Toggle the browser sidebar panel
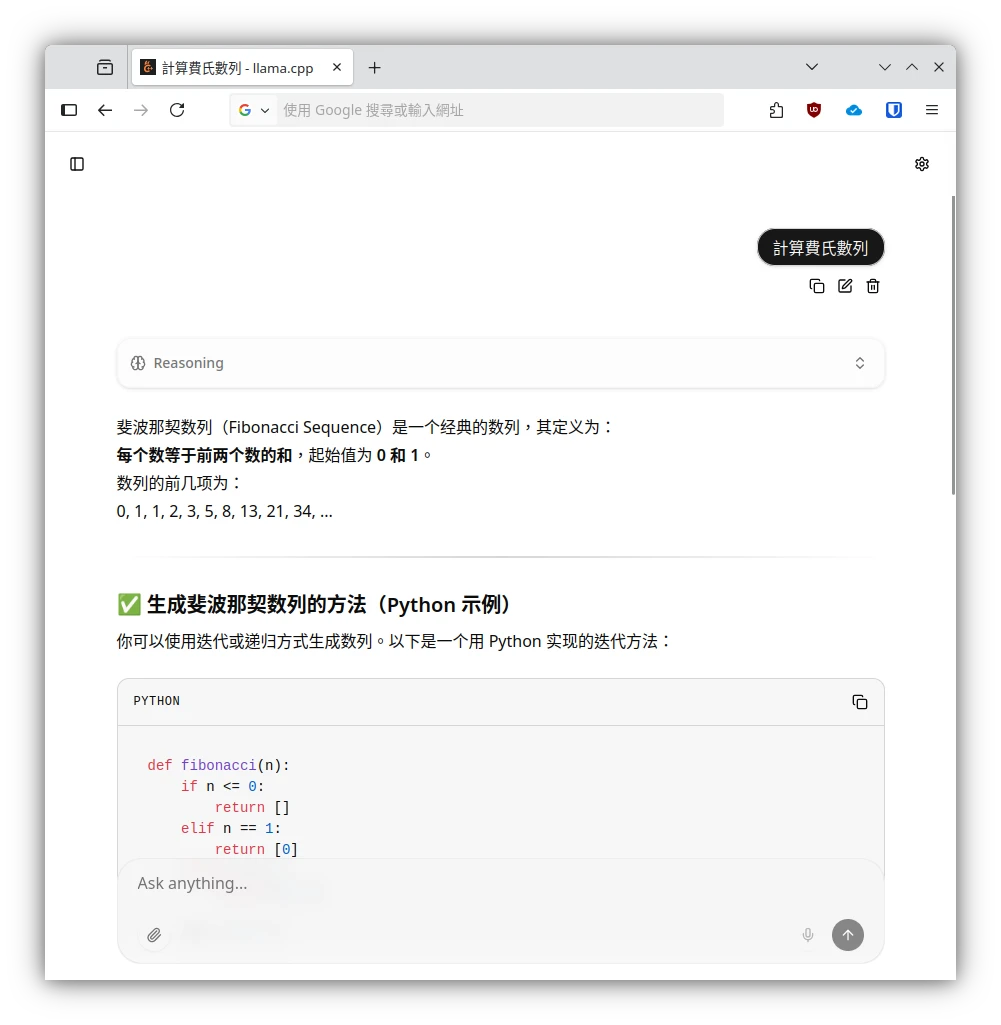Viewport: 1001px width, 1025px height. click(x=69, y=110)
